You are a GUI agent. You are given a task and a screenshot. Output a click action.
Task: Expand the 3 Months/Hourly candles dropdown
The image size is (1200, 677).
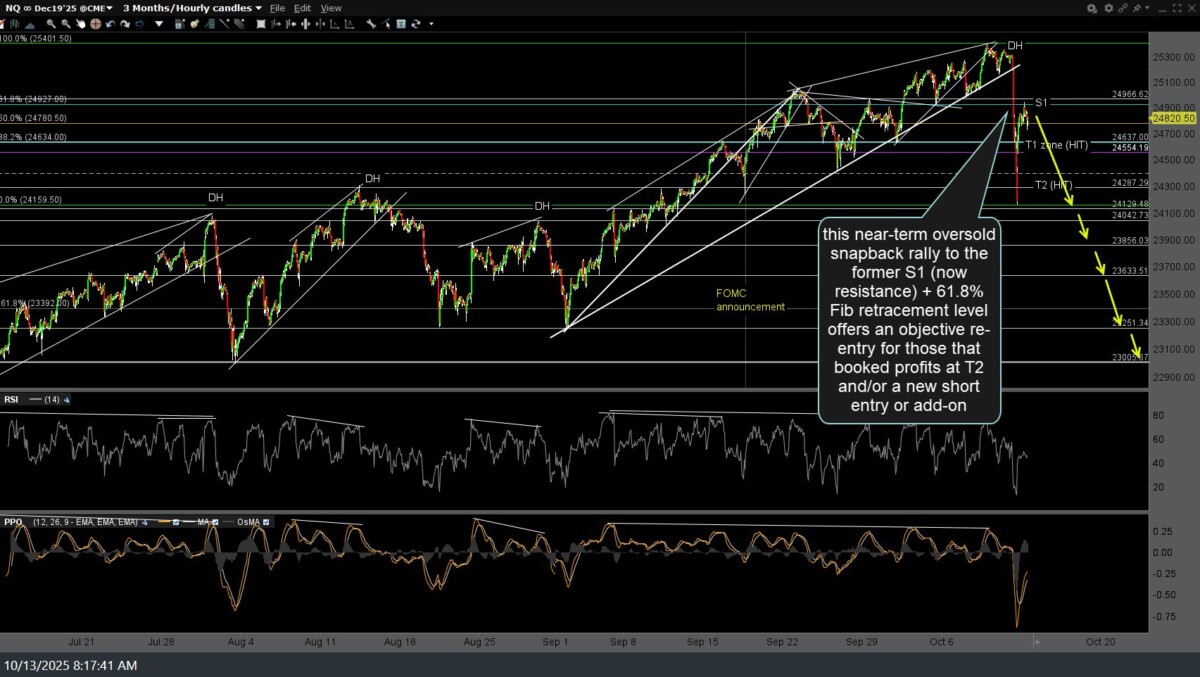click(x=192, y=8)
